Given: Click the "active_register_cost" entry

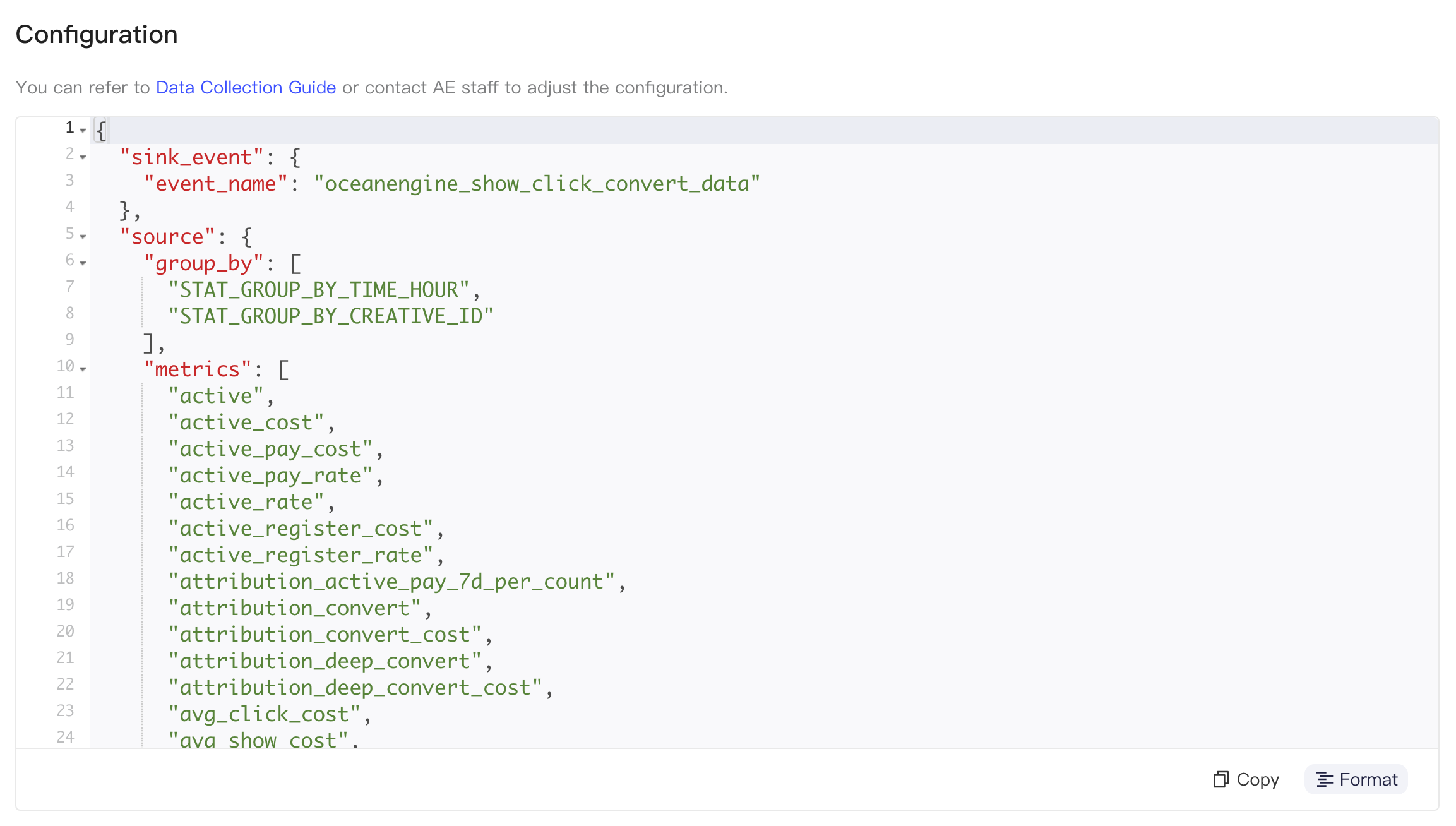Looking at the screenshot, I should point(301,529).
